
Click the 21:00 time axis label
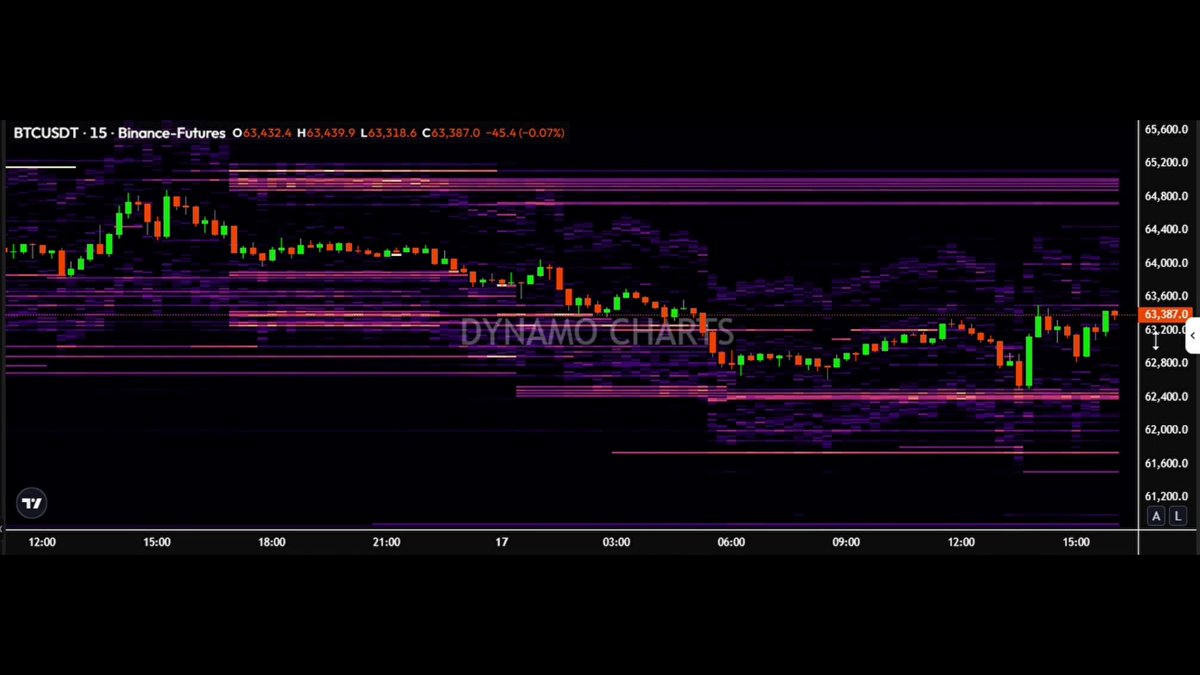click(386, 542)
